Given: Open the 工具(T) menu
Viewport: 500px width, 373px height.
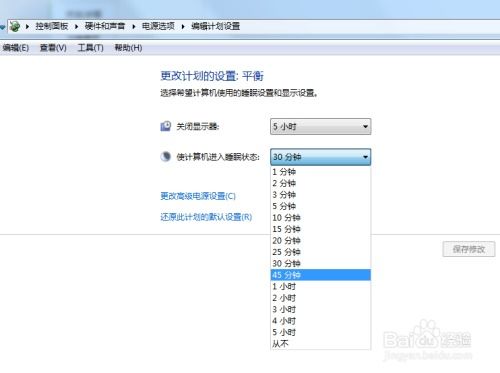Looking at the screenshot, I should pos(90,48).
